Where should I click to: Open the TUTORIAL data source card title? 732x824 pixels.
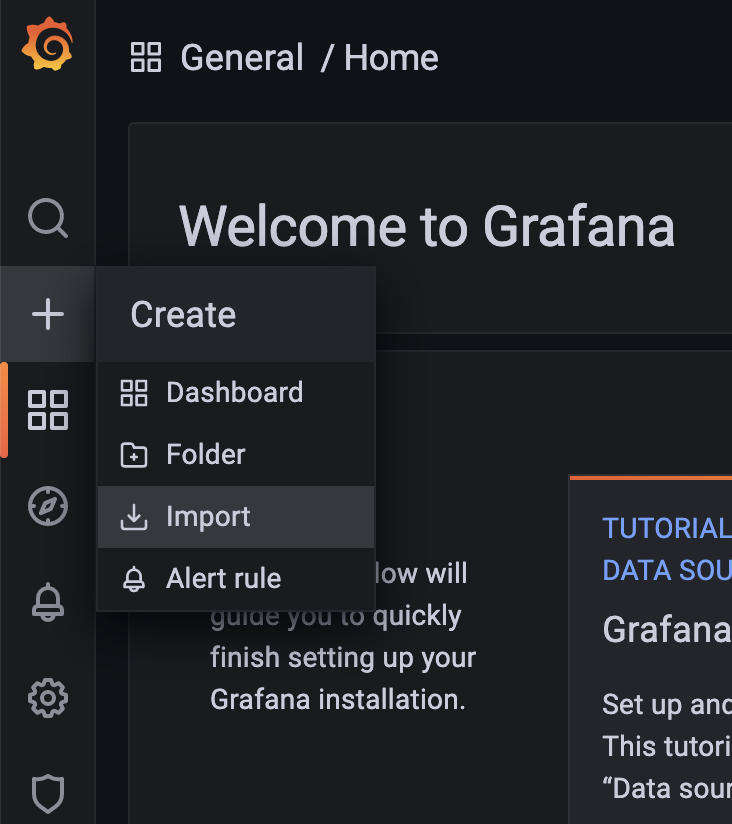click(x=667, y=549)
